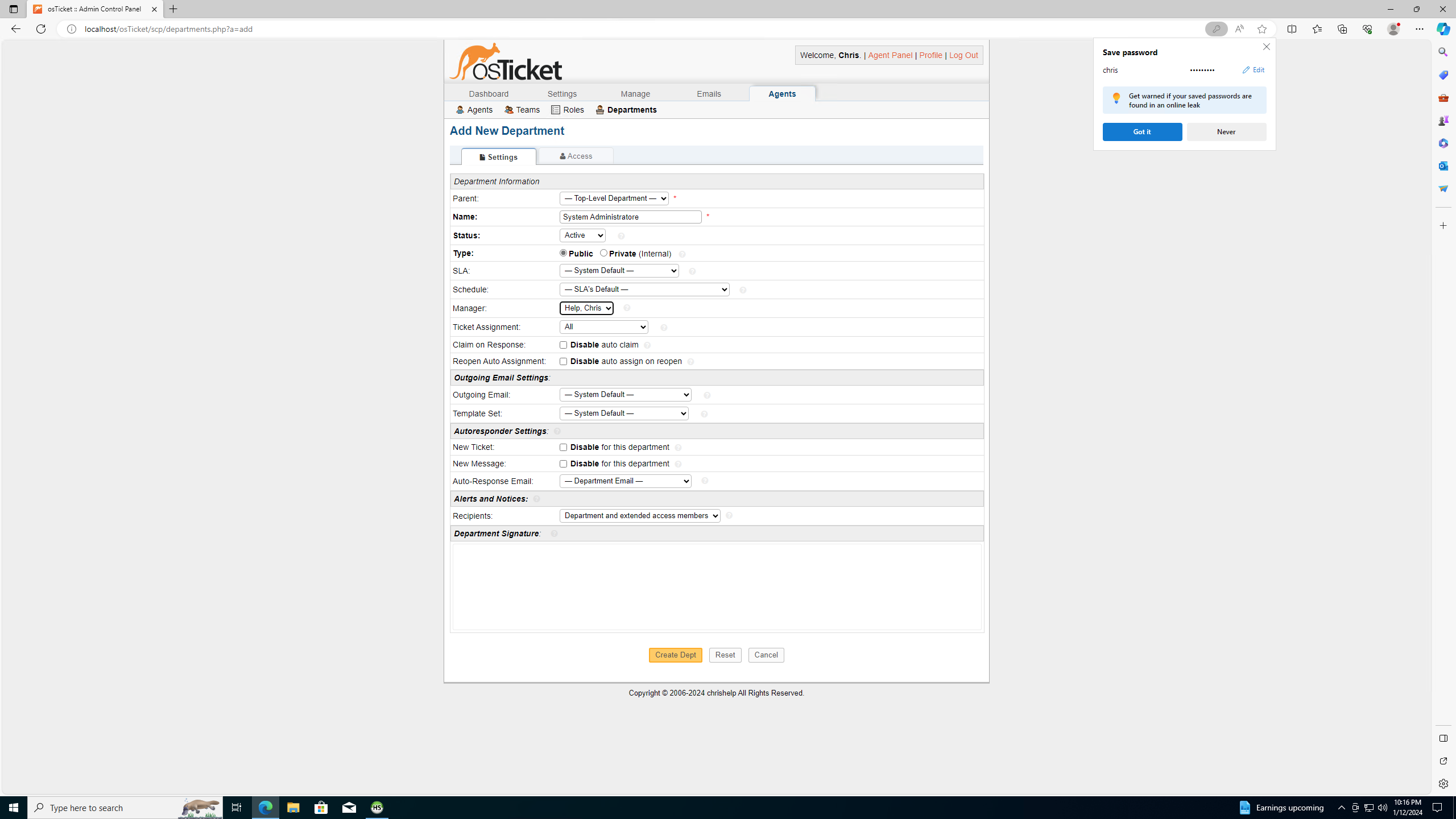
Task: Click the department Name input field
Action: pos(630,217)
